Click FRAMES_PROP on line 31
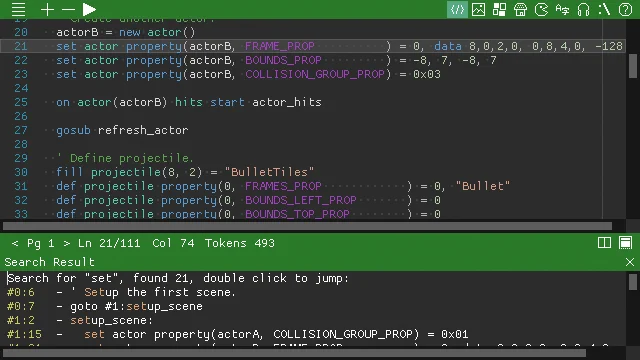Viewport: 640px width, 360px height. coord(283,186)
